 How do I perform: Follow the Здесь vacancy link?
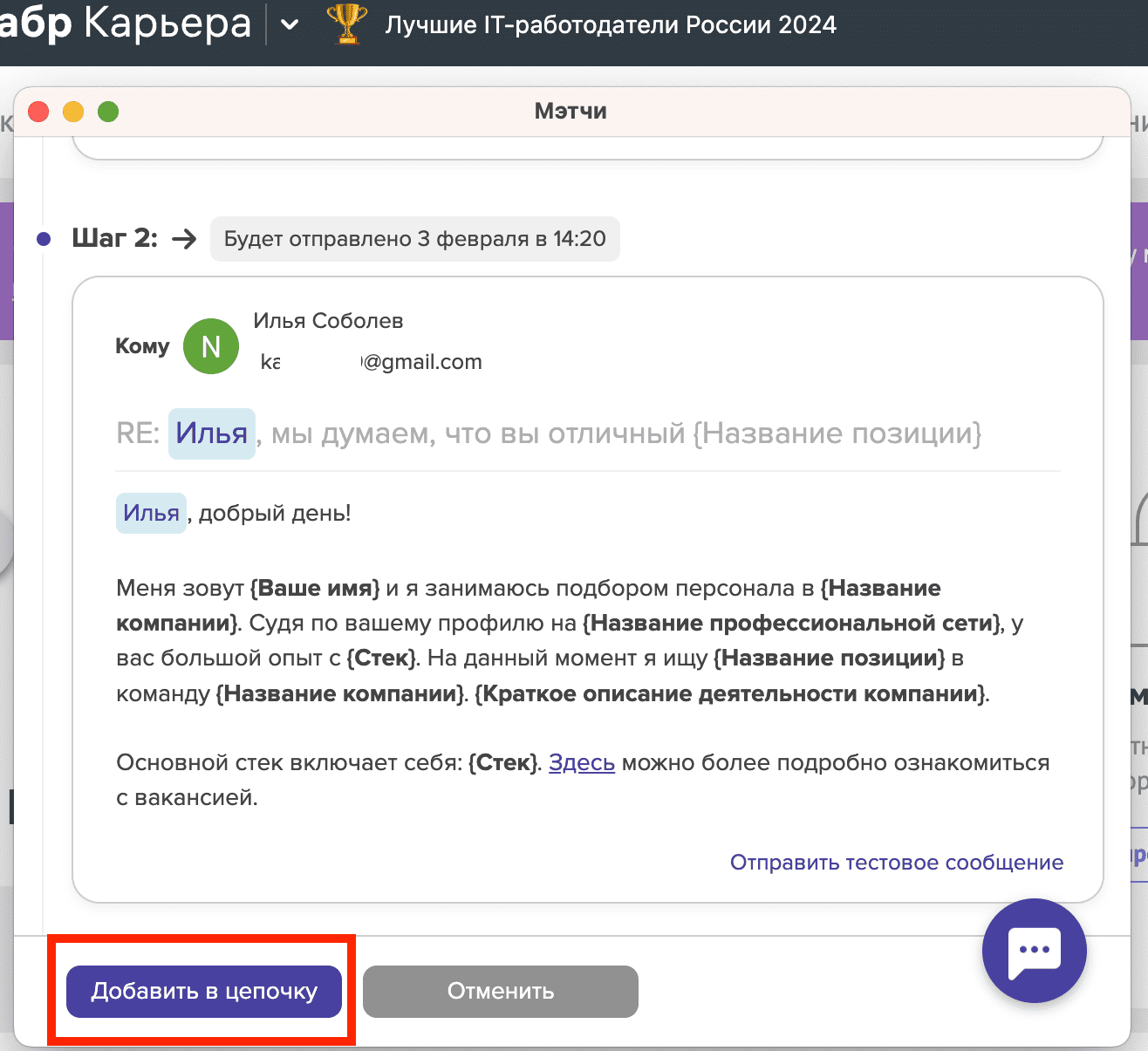coord(581,763)
